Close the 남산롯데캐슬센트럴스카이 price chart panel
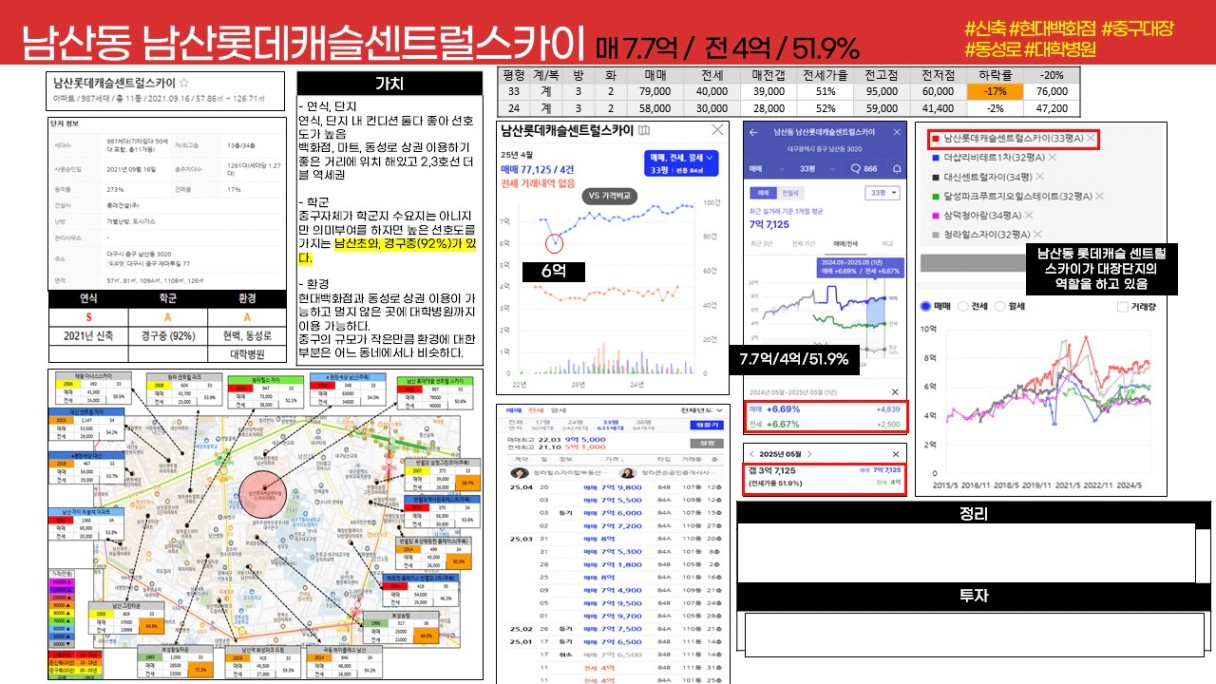The width and height of the screenshot is (1216, 684). tap(717, 130)
